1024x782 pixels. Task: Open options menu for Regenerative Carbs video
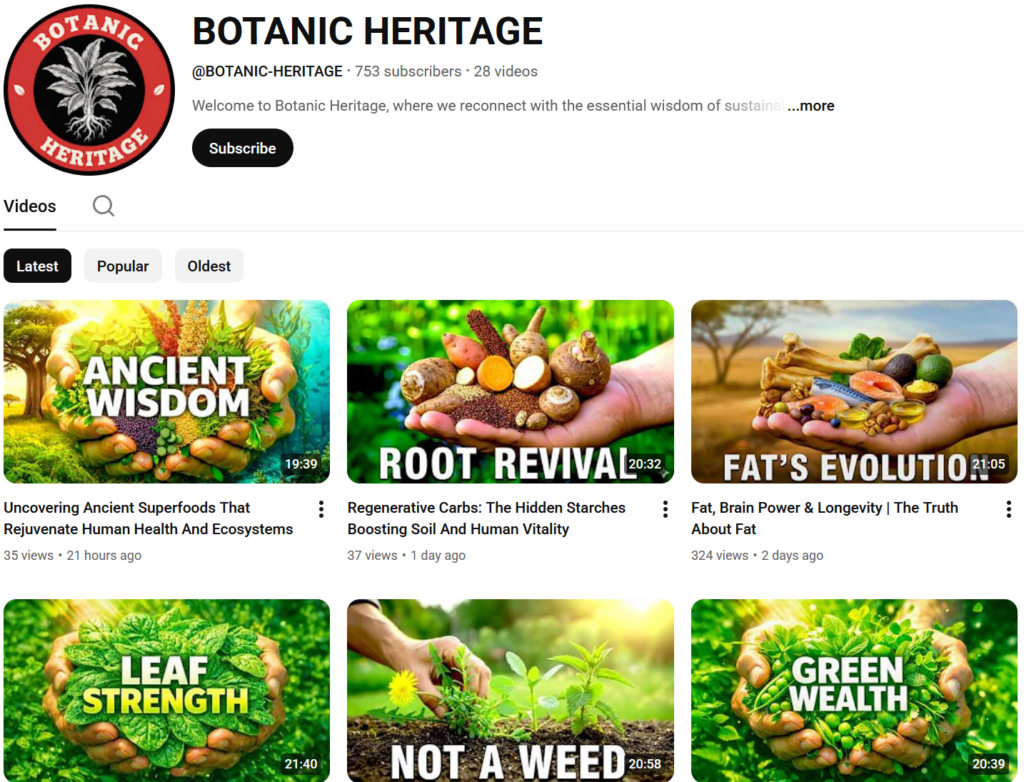[665, 510]
